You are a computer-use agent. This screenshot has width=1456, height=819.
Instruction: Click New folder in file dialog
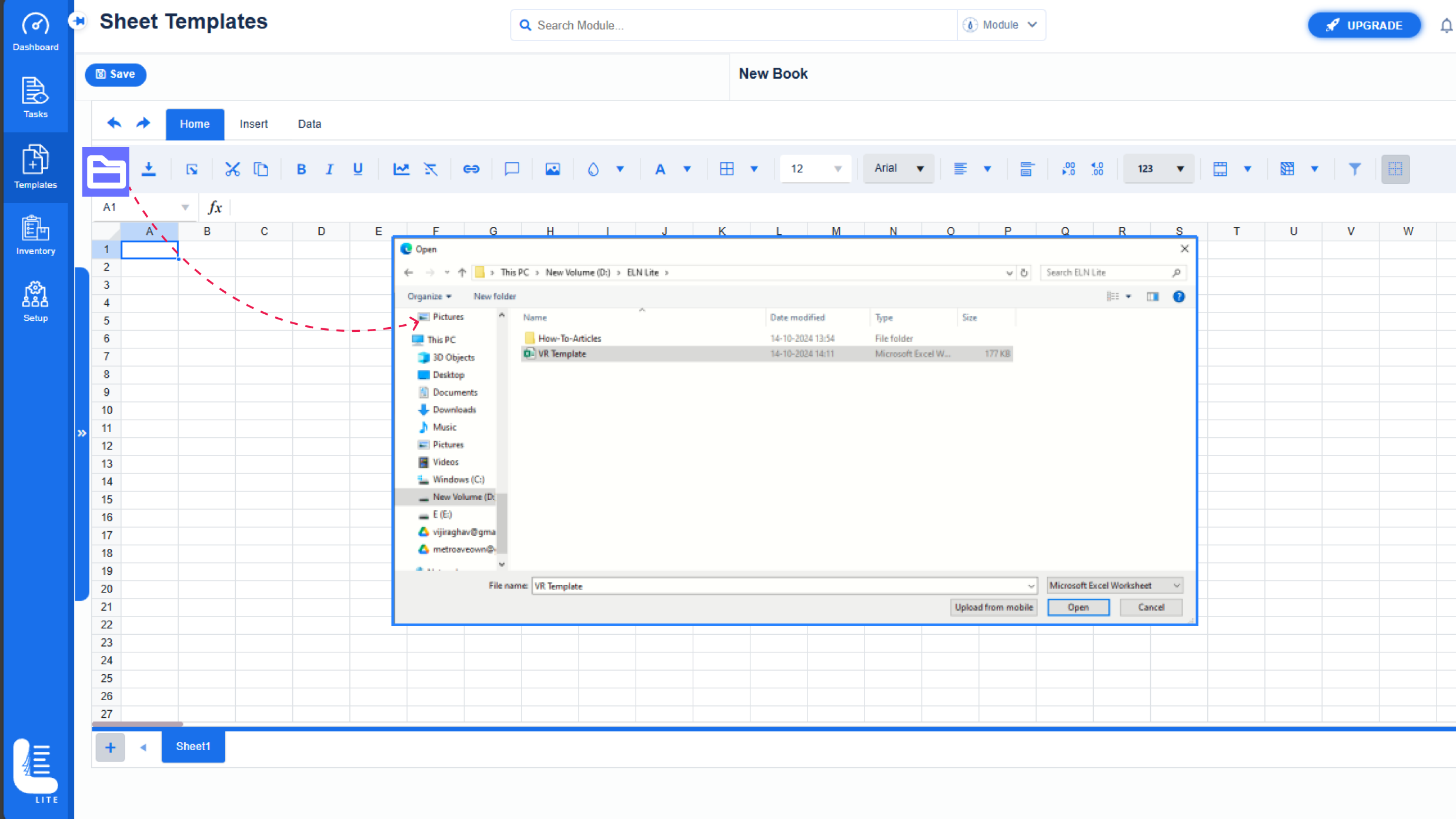click(495, 297)
